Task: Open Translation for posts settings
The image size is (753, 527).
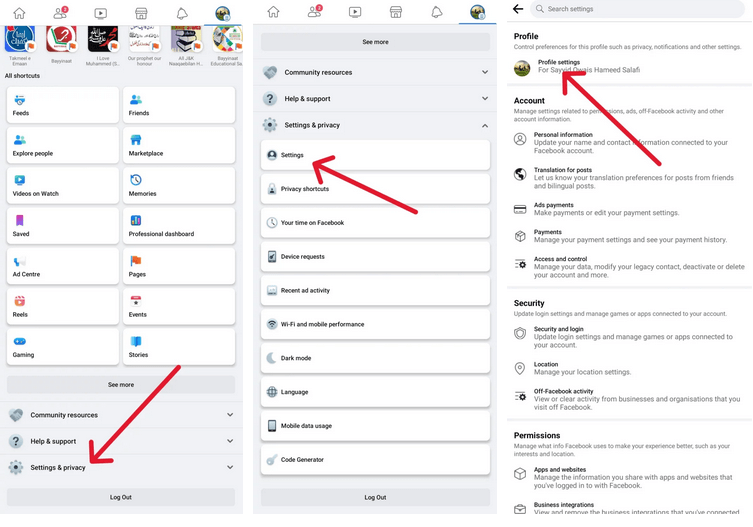Action: 629,178
